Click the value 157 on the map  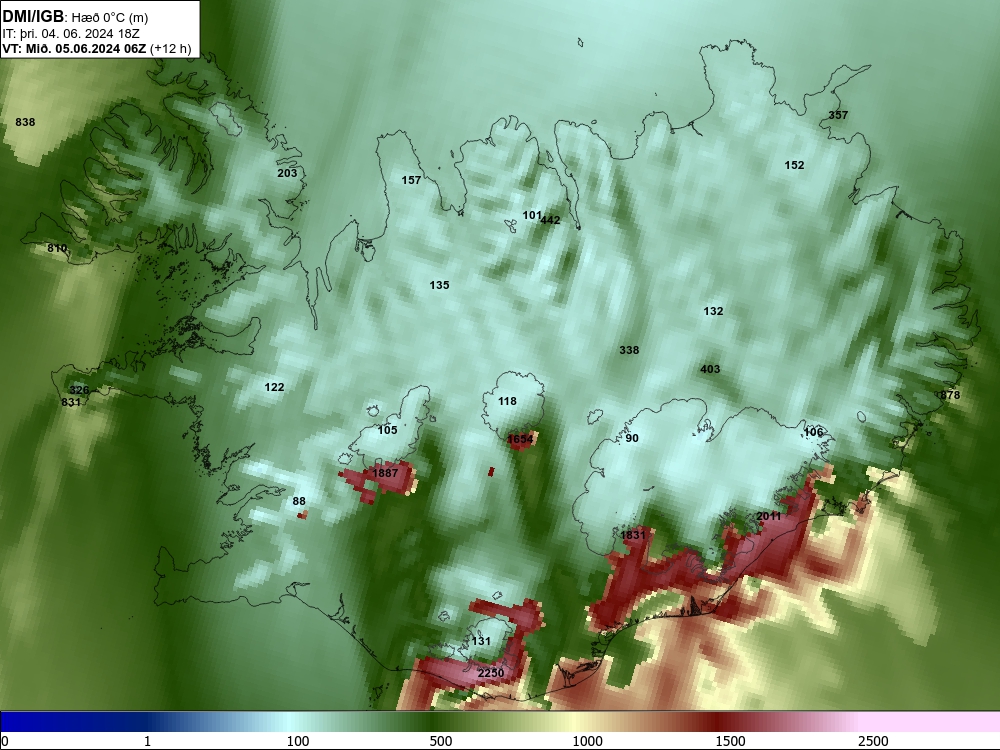[411, 180]
